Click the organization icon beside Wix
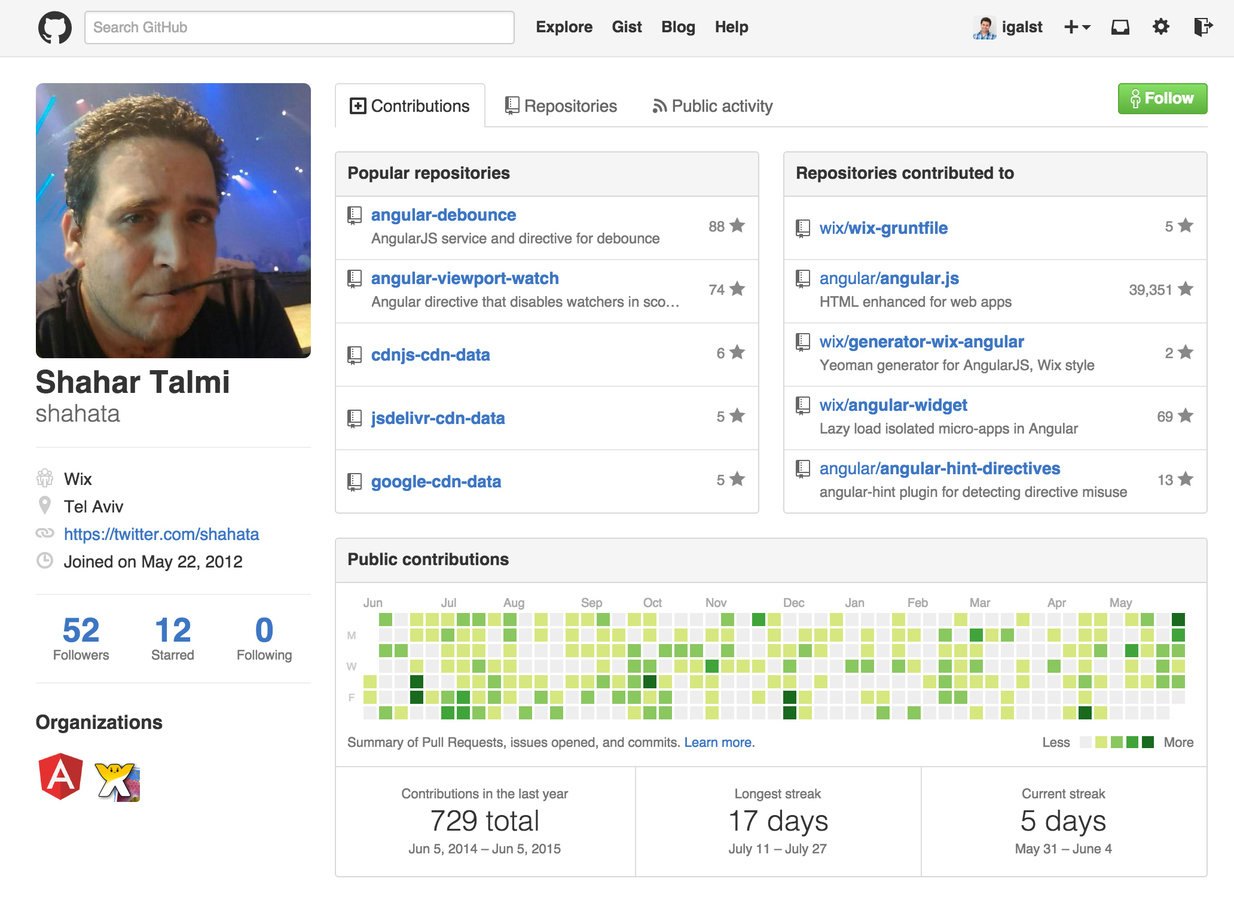The width and height of the screenshot is (1234, 900). point(45,479)
